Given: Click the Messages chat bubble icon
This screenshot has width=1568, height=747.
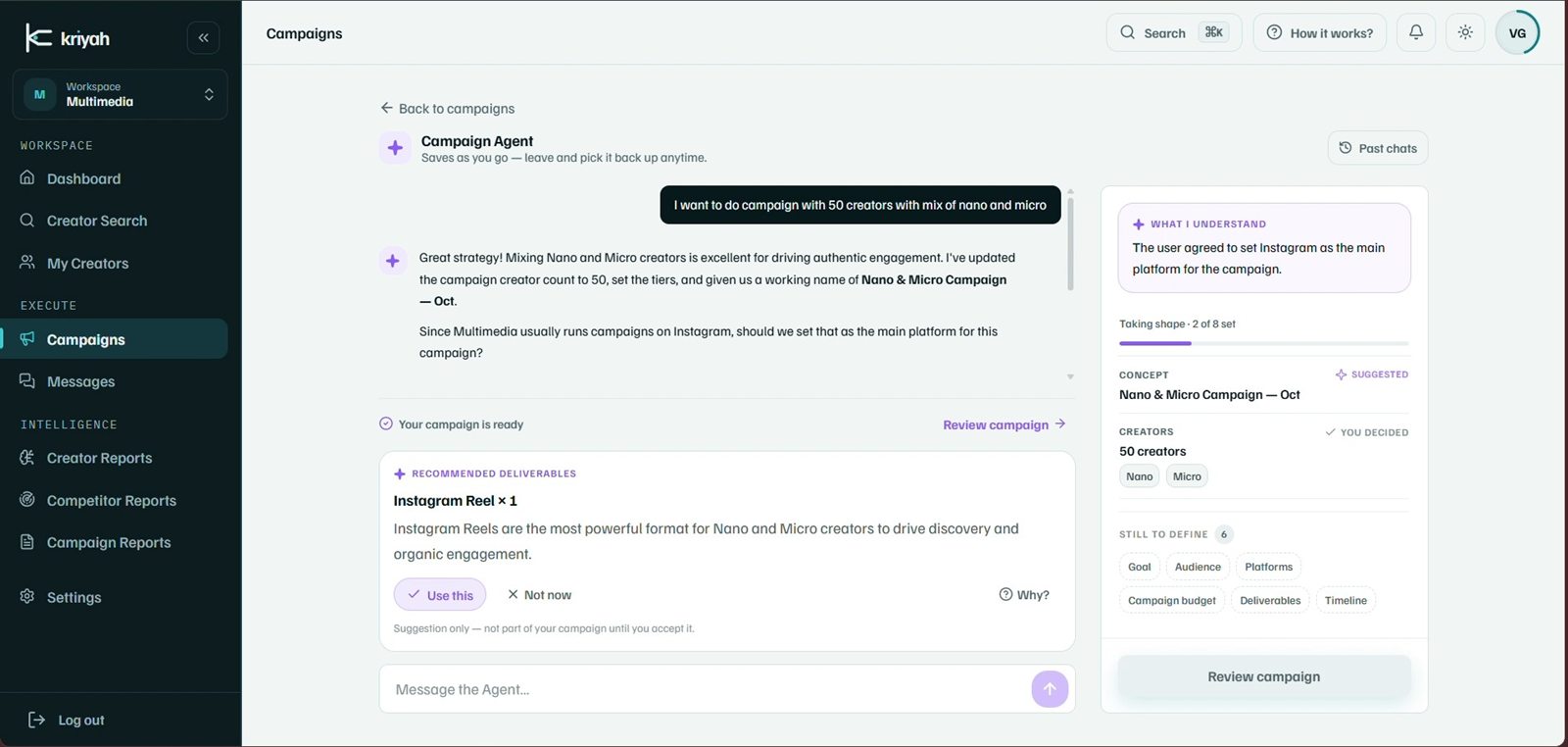Looking at the screenshot, I should [27, 381].
